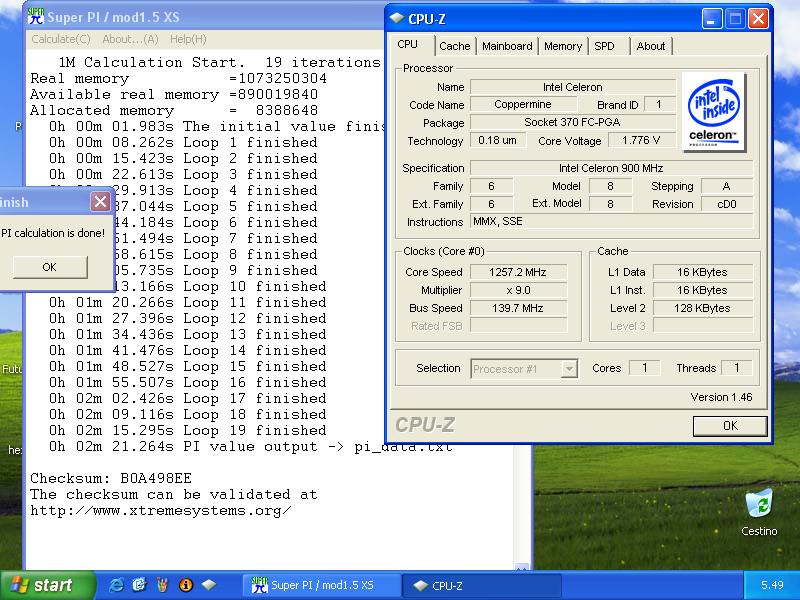Switch to the SPD tab in CPU-Z

point(605,46)
